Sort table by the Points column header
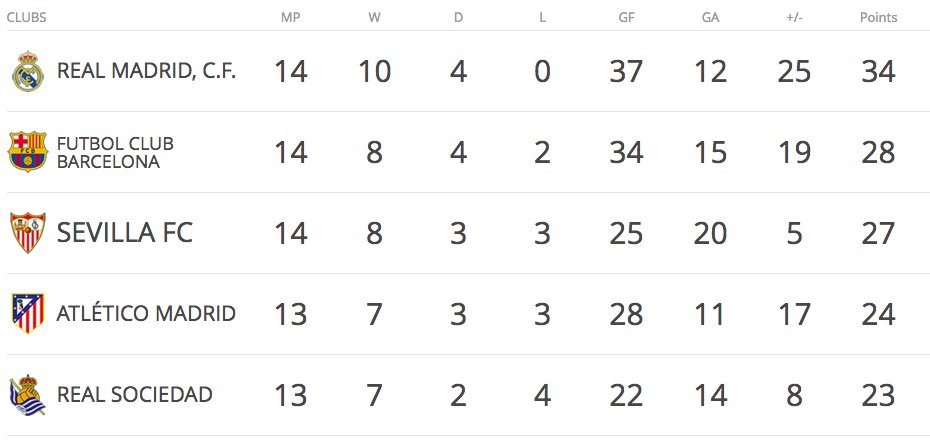Viewport: 930px width, 443px height. point(878,17)
